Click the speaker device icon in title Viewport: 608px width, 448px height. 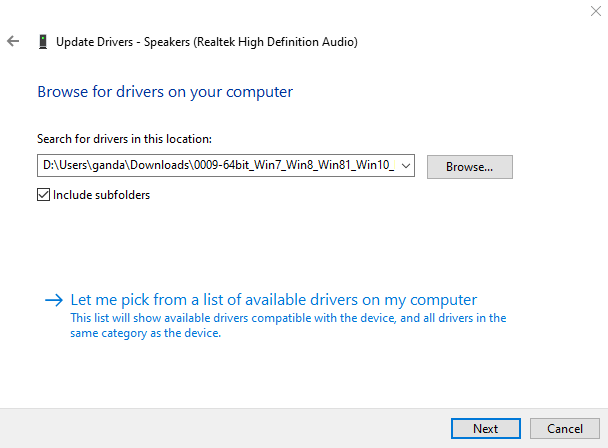(42, 42)
